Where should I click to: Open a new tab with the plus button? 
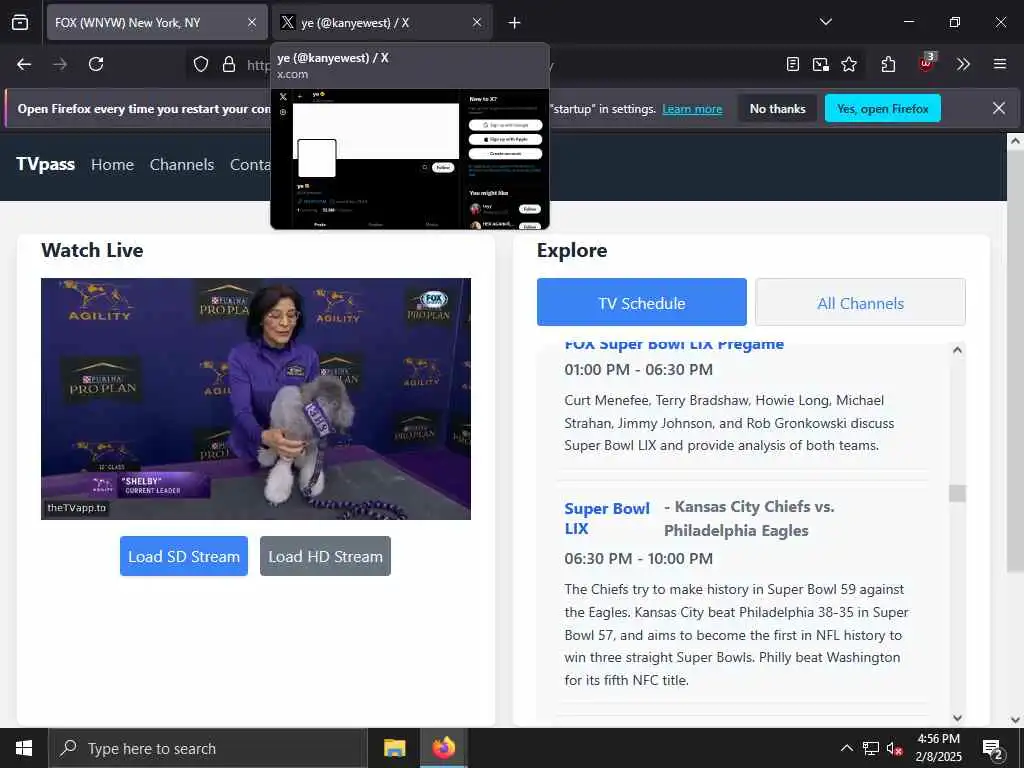(515, 23)
